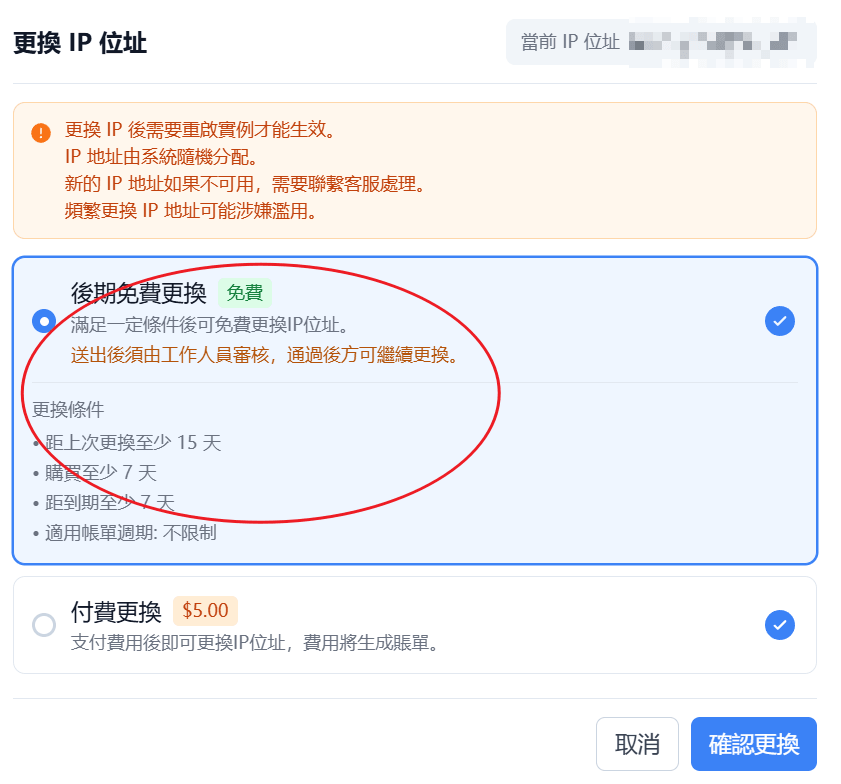Click the orange 送出後須由工作人員審核 notice text
This screenshot has width=841, height=784.
coord(264,355)
